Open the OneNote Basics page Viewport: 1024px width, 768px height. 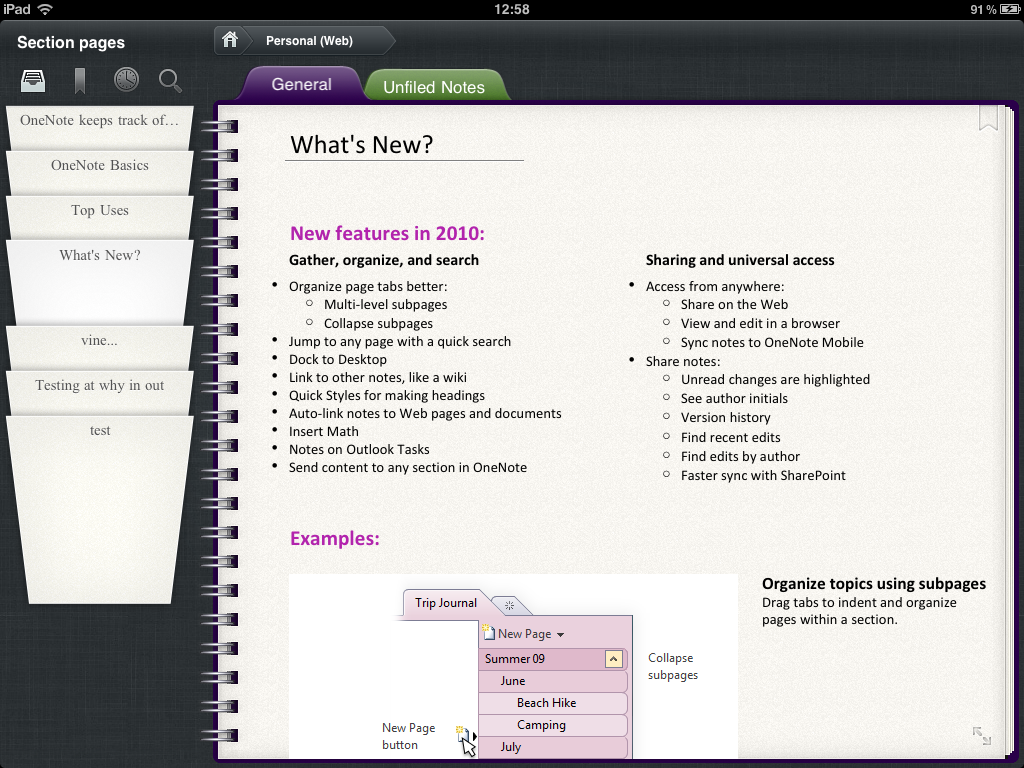coord(99,172)
